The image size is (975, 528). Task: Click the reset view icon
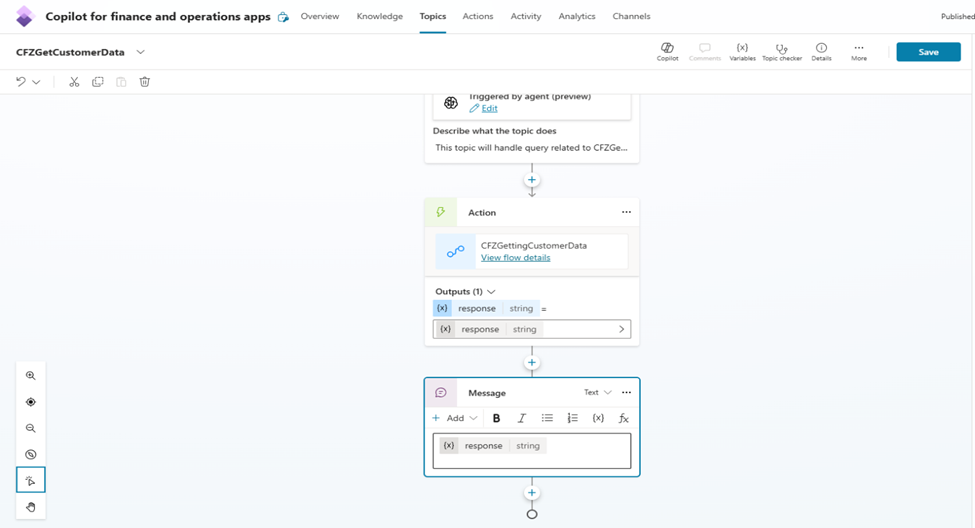30,454
